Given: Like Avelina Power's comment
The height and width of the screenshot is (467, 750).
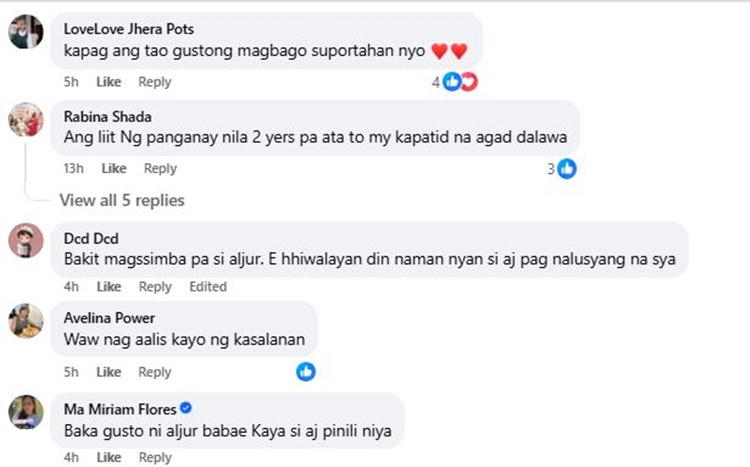Looking at the screenshot, I should pos(108,372).
